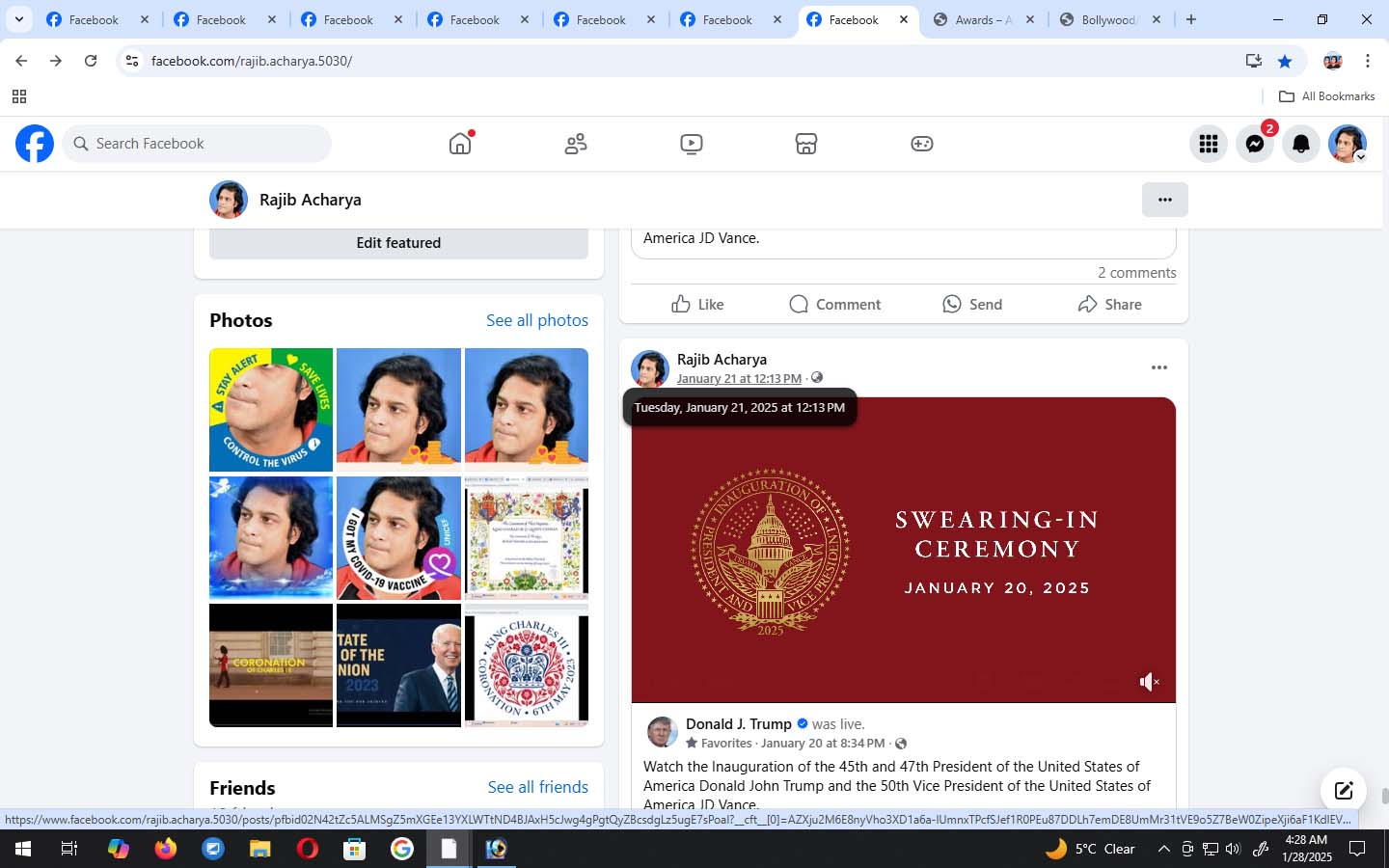The image size is (1389, 868).
Task: Click the post audience globe icon
Action: click(x=817, y=378)
